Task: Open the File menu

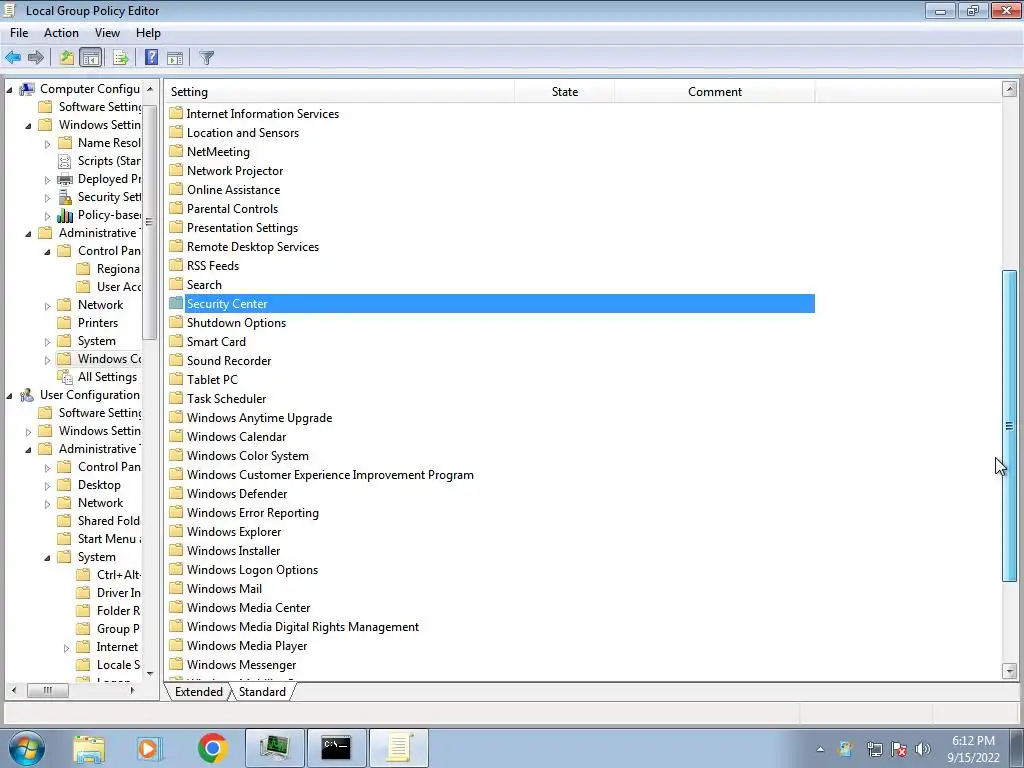Action: [x=19, y=33]
